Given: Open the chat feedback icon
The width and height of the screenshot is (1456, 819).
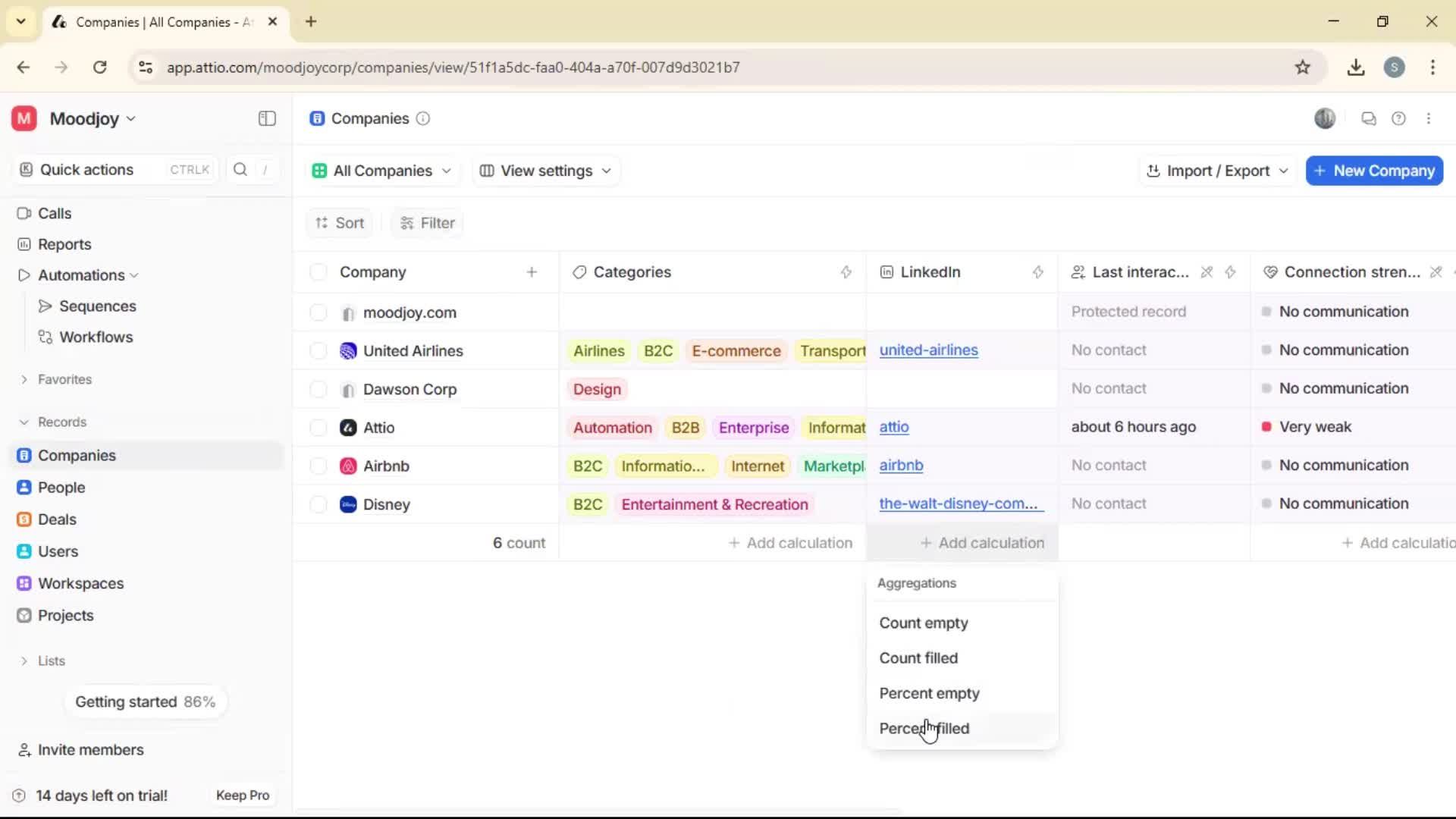Looking at the screenshot, I should tap(1369, 118).
